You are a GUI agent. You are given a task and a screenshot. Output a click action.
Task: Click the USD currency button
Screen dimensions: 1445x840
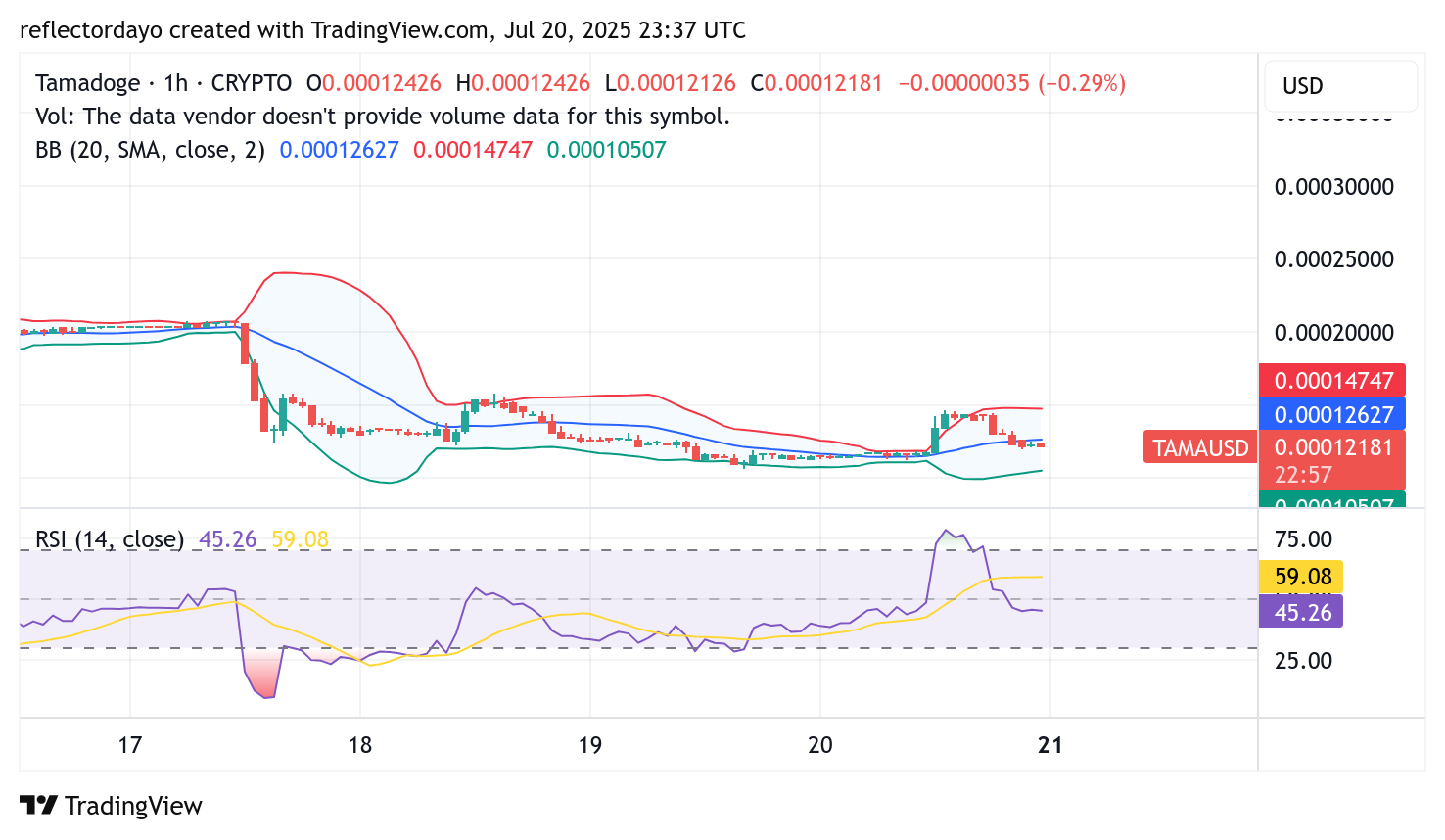1340,86
